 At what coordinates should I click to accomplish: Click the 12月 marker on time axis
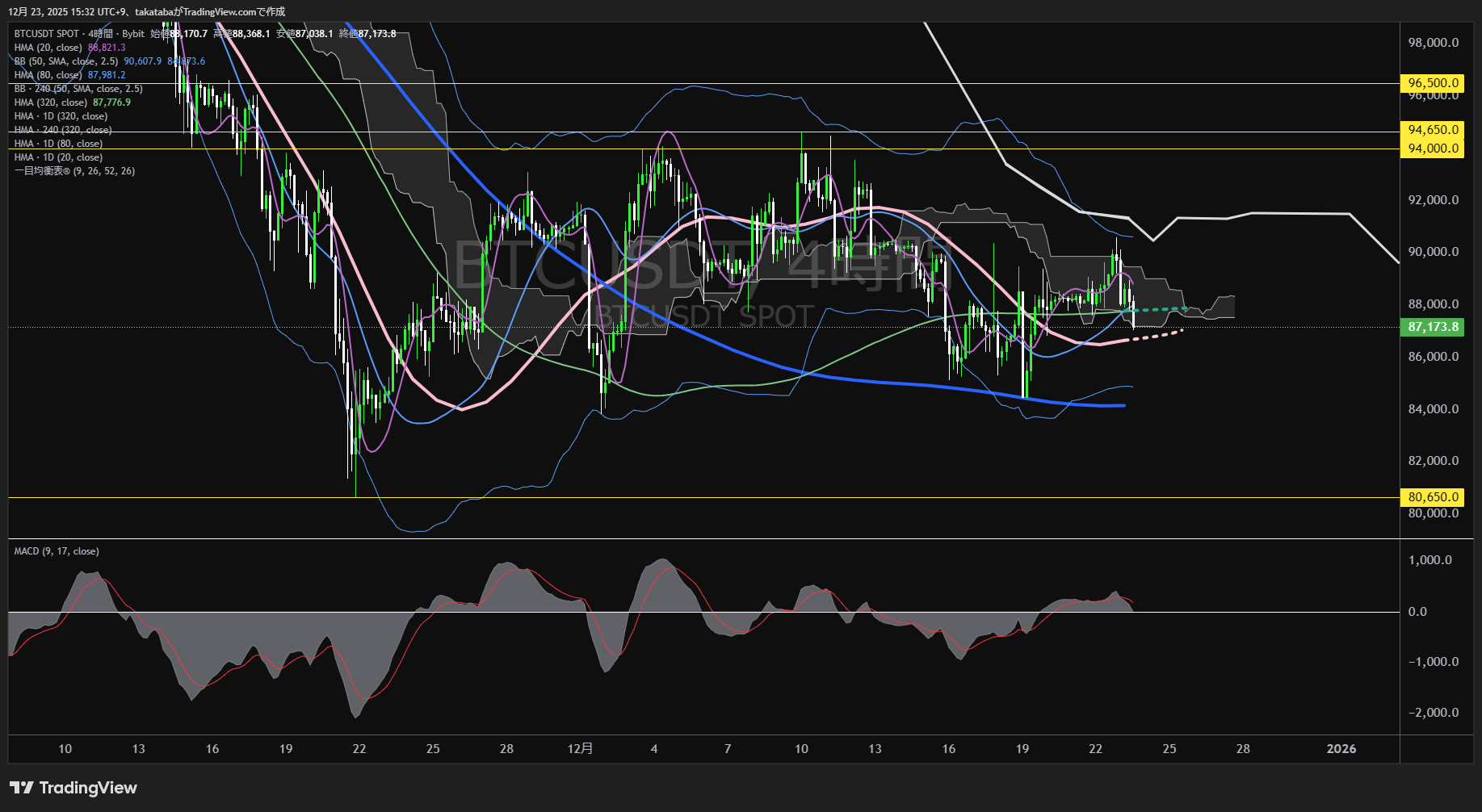[x=580, y=748]
